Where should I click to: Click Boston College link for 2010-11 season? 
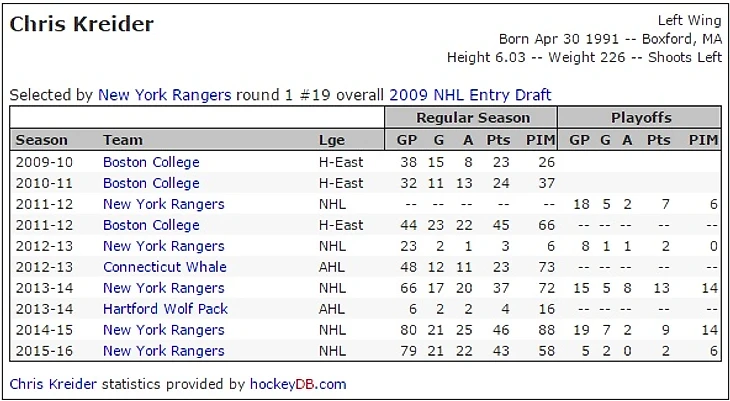point(151,183)
